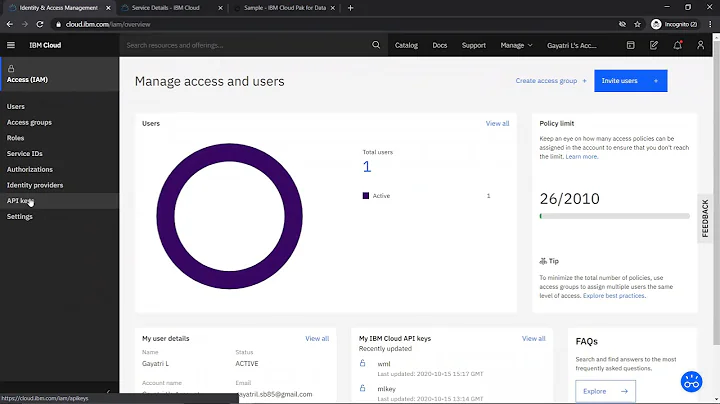Open the Chrome three-dot menu
The width and height of the screenshot is (720, 404).
[710, 24]
